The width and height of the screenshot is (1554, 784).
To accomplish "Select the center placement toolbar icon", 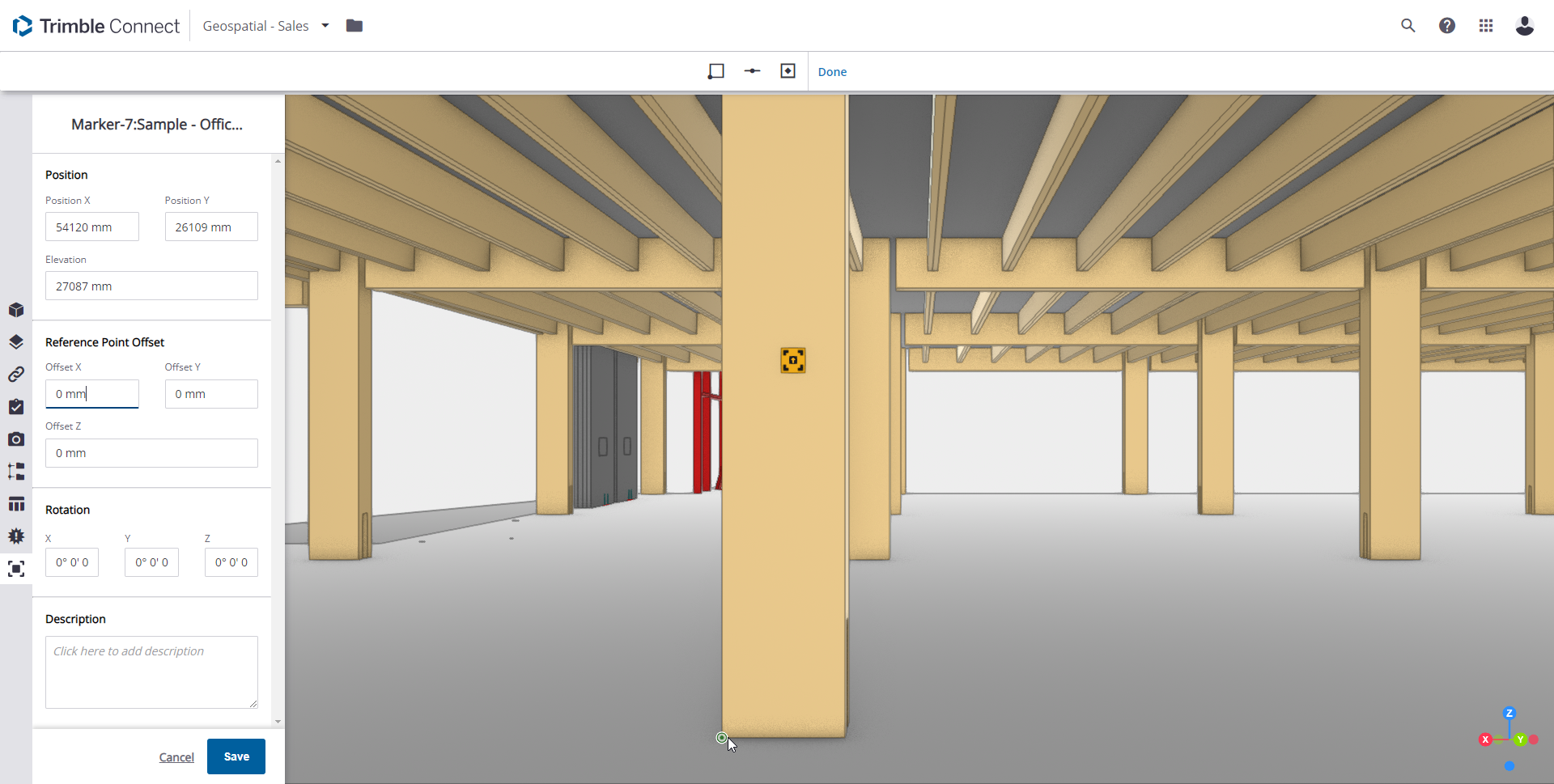I will click(x=788, y=70).
